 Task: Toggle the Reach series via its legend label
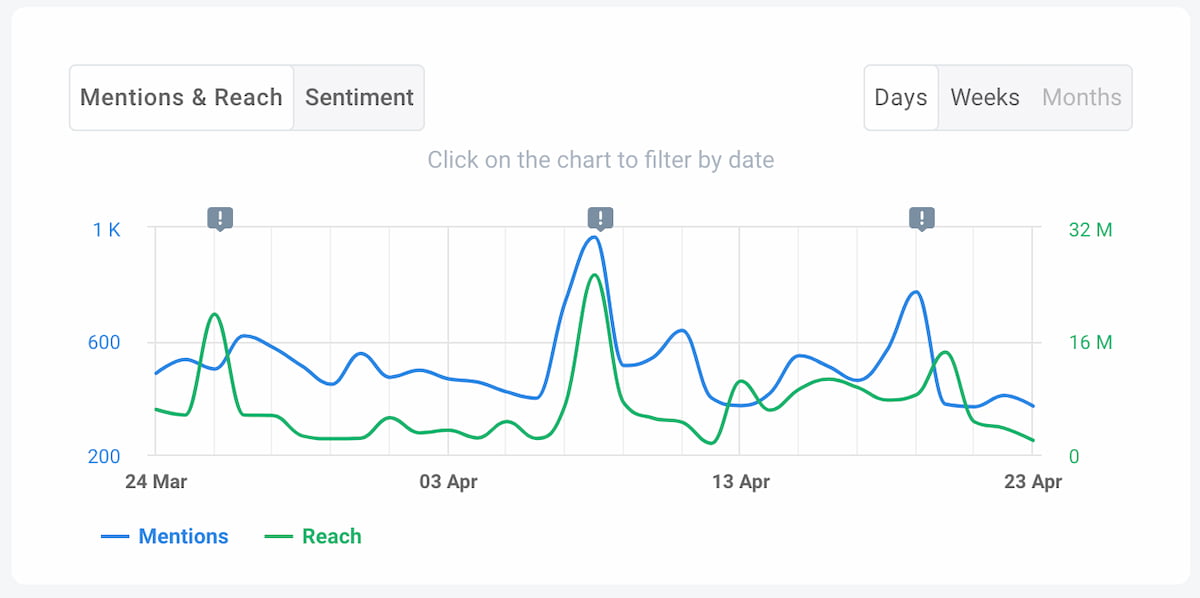click(331, 536)
